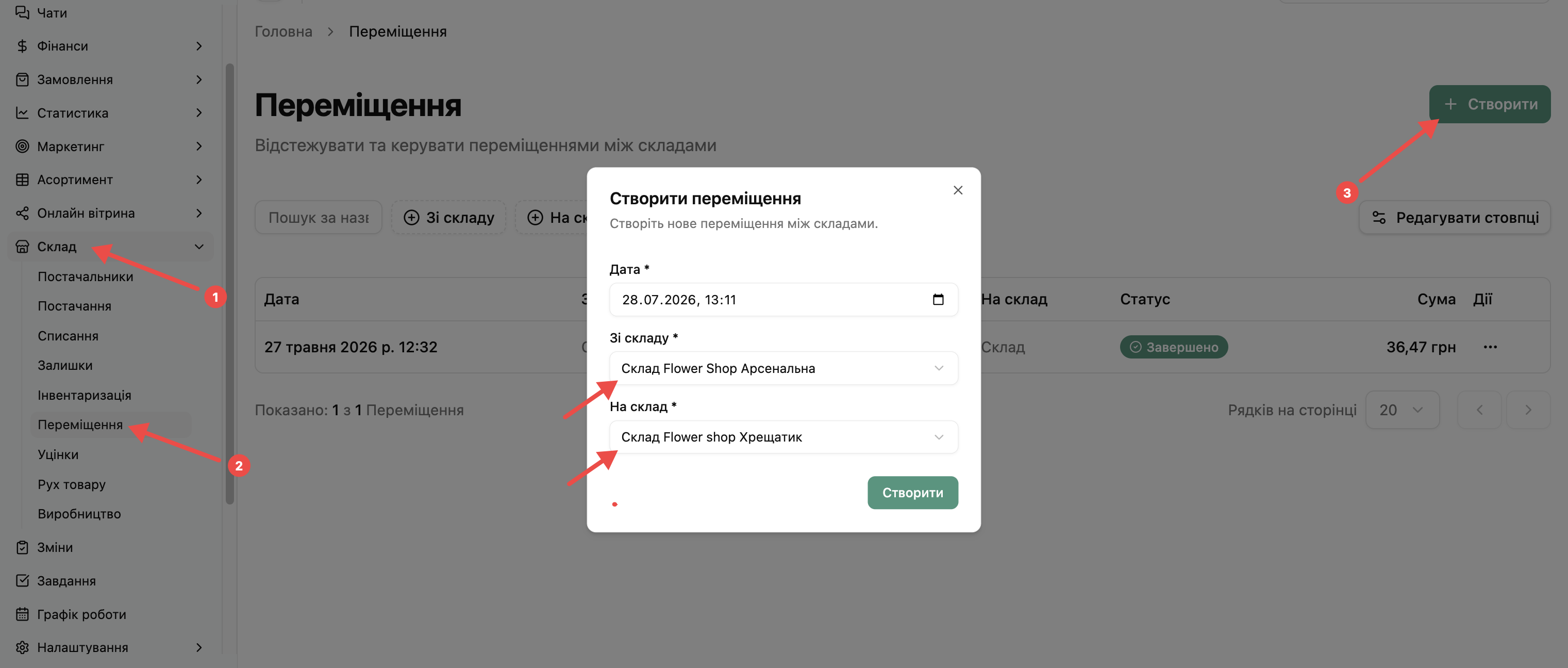Open the three-dots actions menu for 36,47 грн row

coord(1490,347)
